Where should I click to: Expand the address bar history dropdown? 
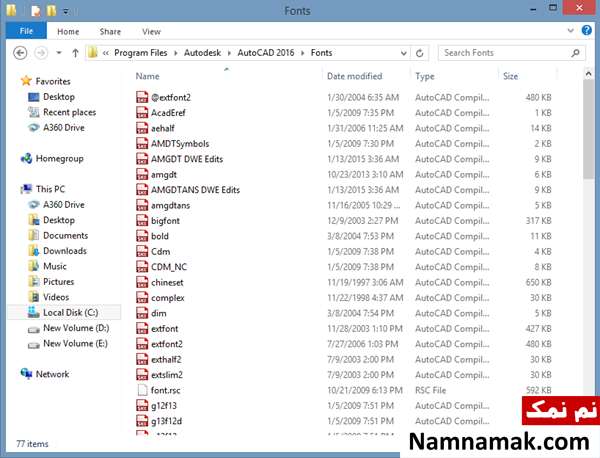403,53
